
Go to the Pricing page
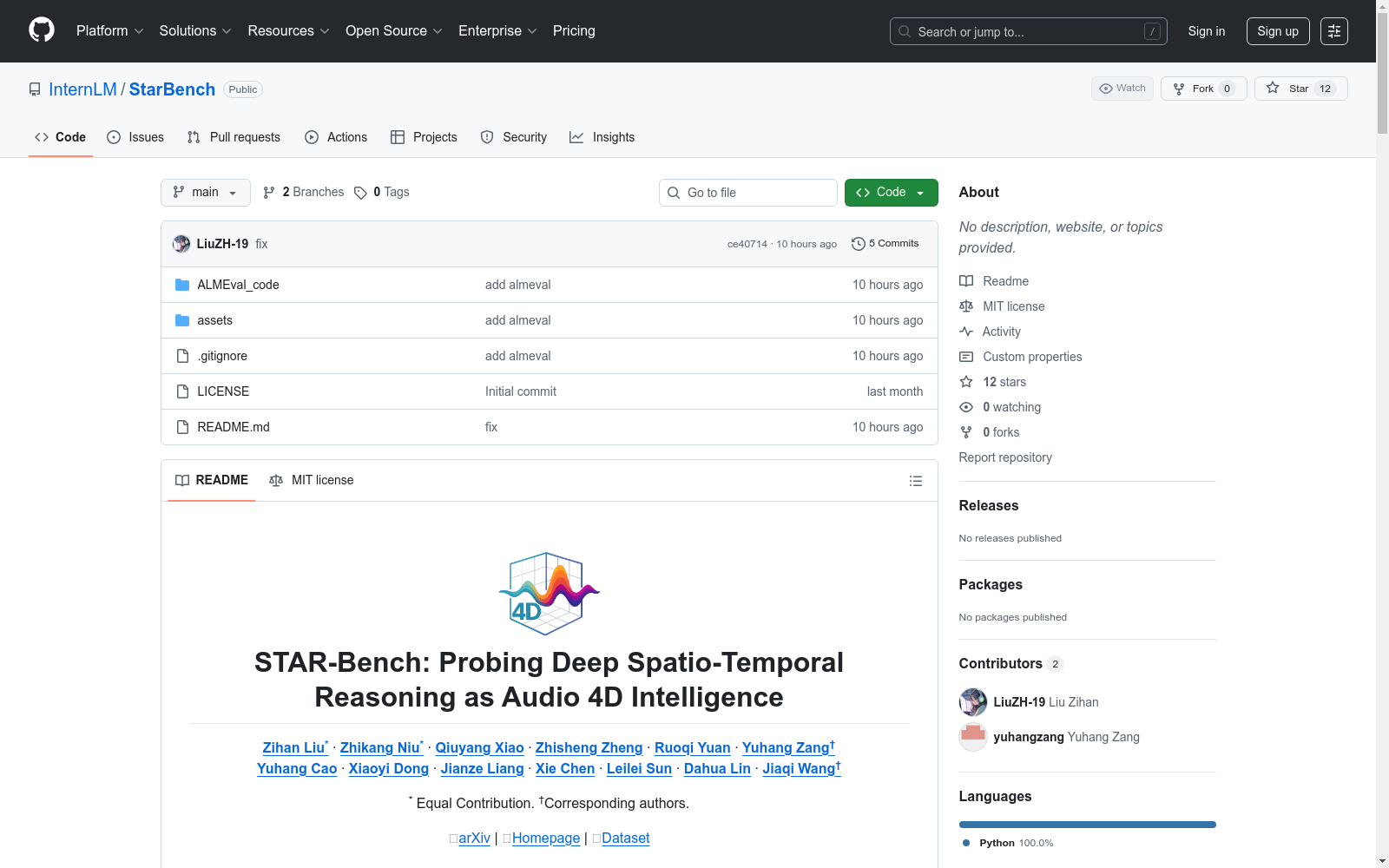[574, 31]
